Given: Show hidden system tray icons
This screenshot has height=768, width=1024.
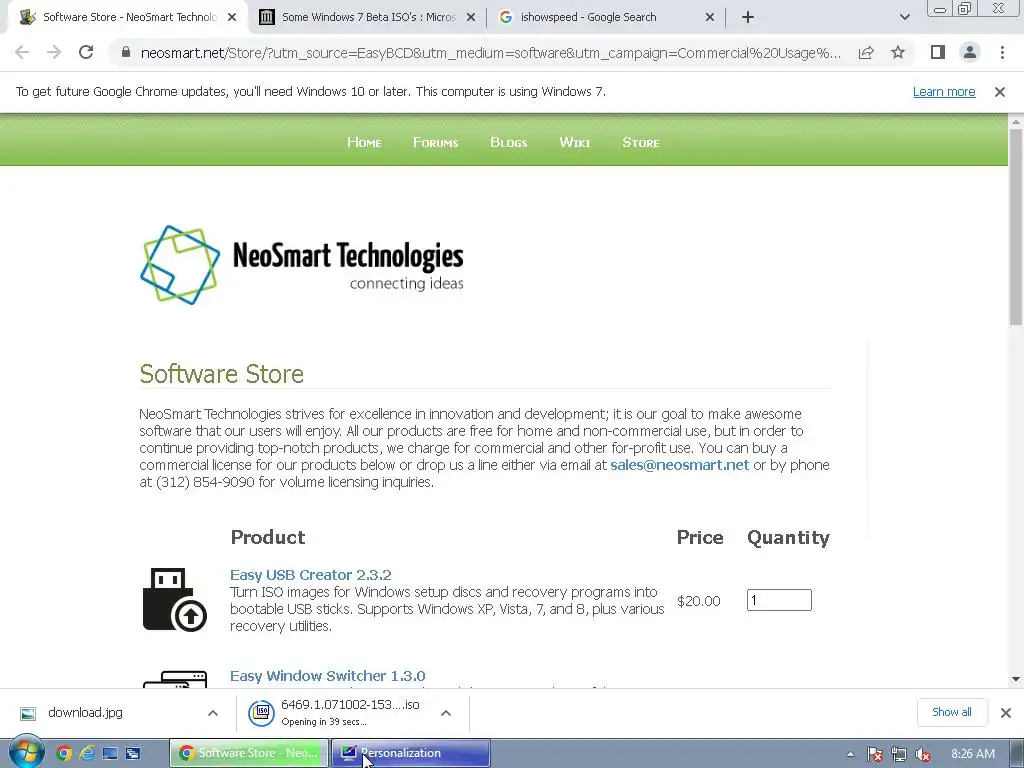Looking at the screenshot, I should [850, 754].
